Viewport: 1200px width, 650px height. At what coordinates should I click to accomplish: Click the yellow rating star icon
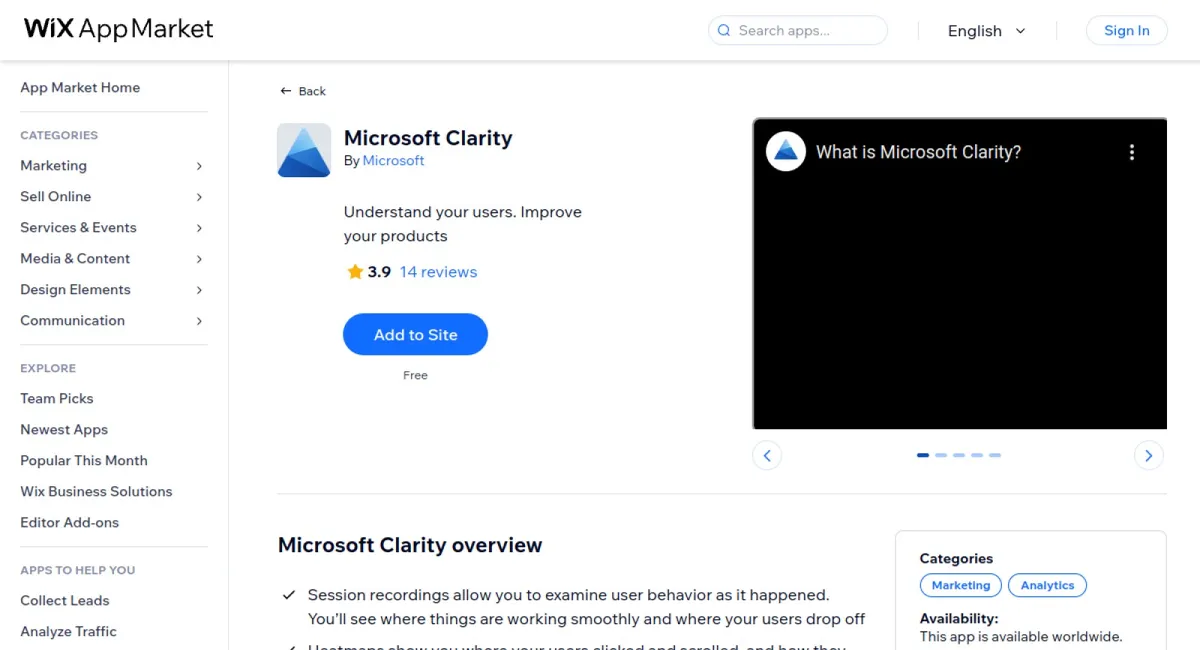tap(355, 272)
